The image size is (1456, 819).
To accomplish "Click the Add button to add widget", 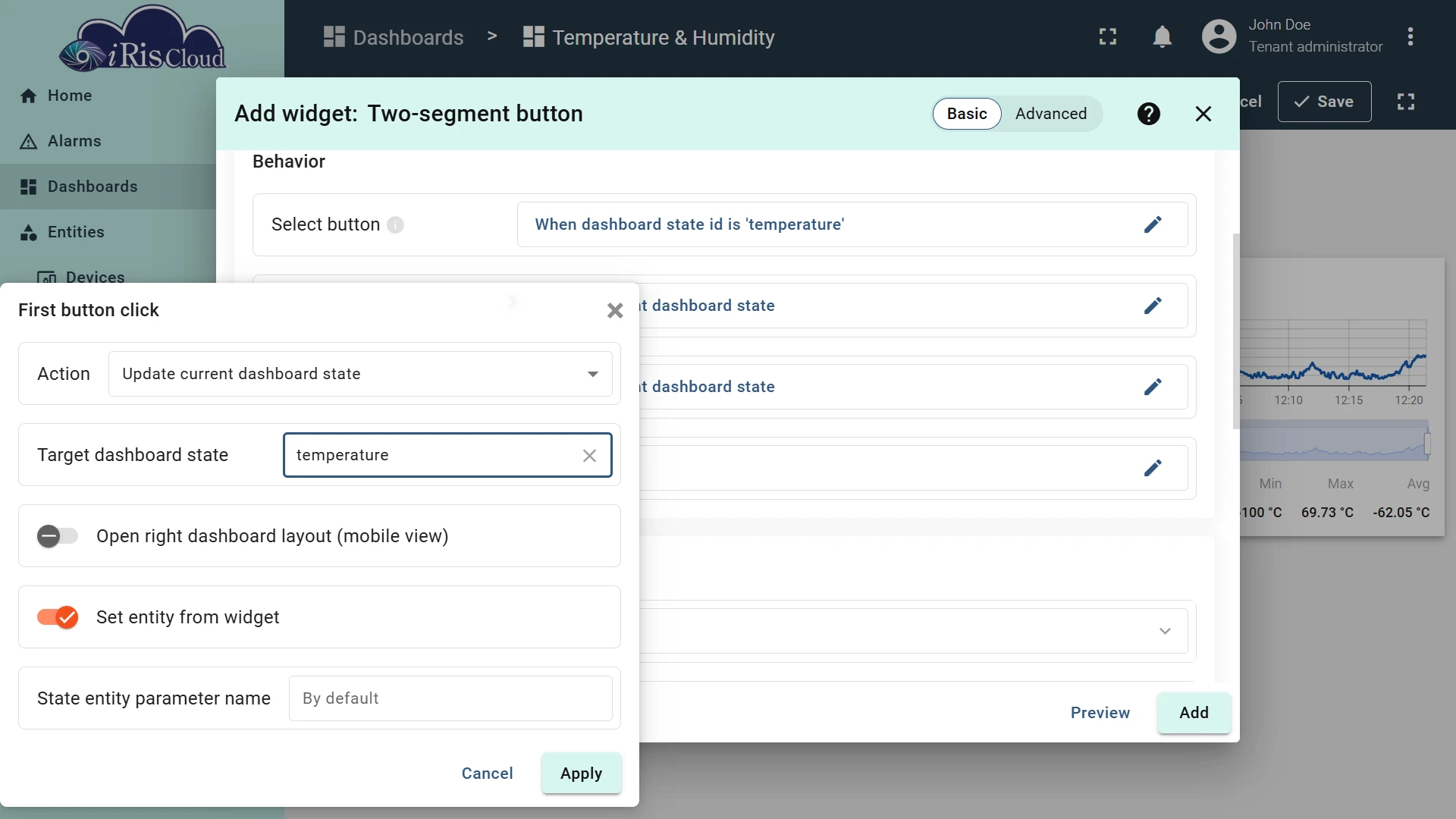I will click(x=1194, y=713).
